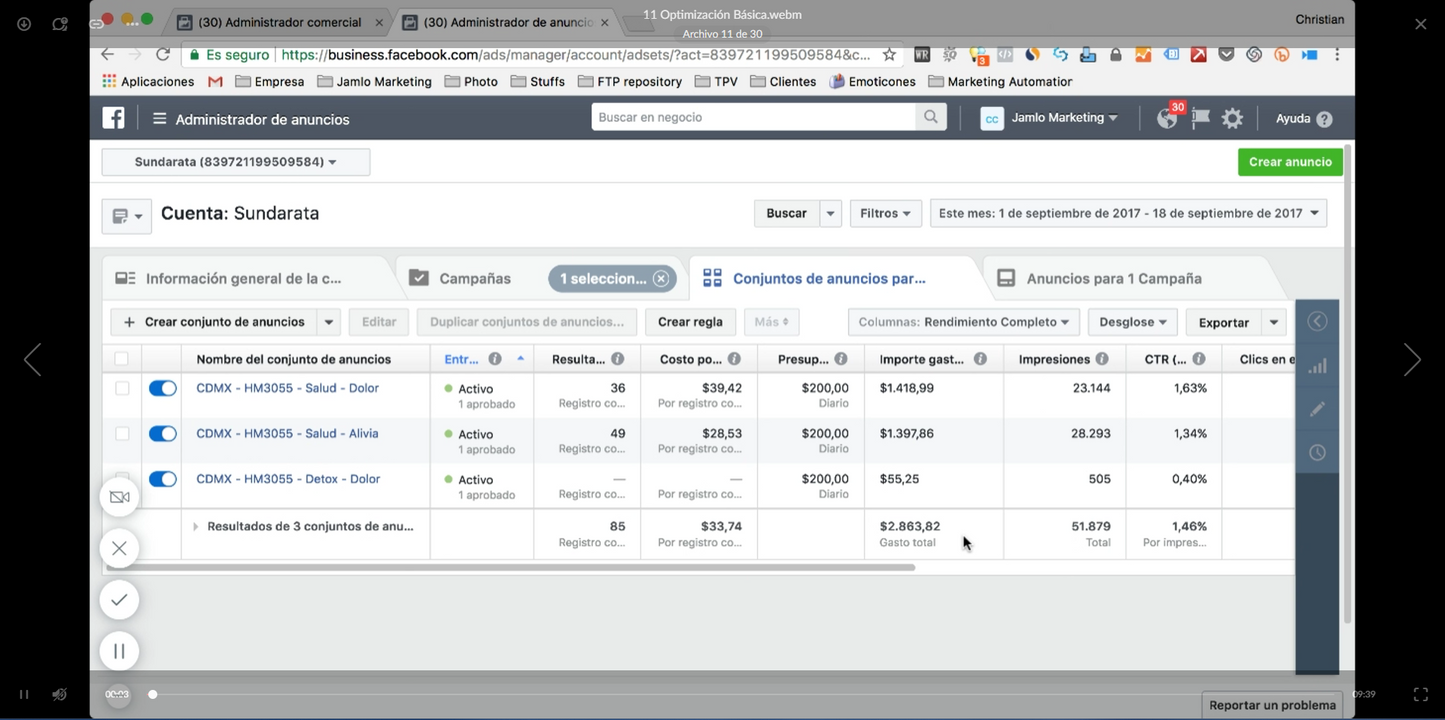Open the Desglose dropdown

1133,322
